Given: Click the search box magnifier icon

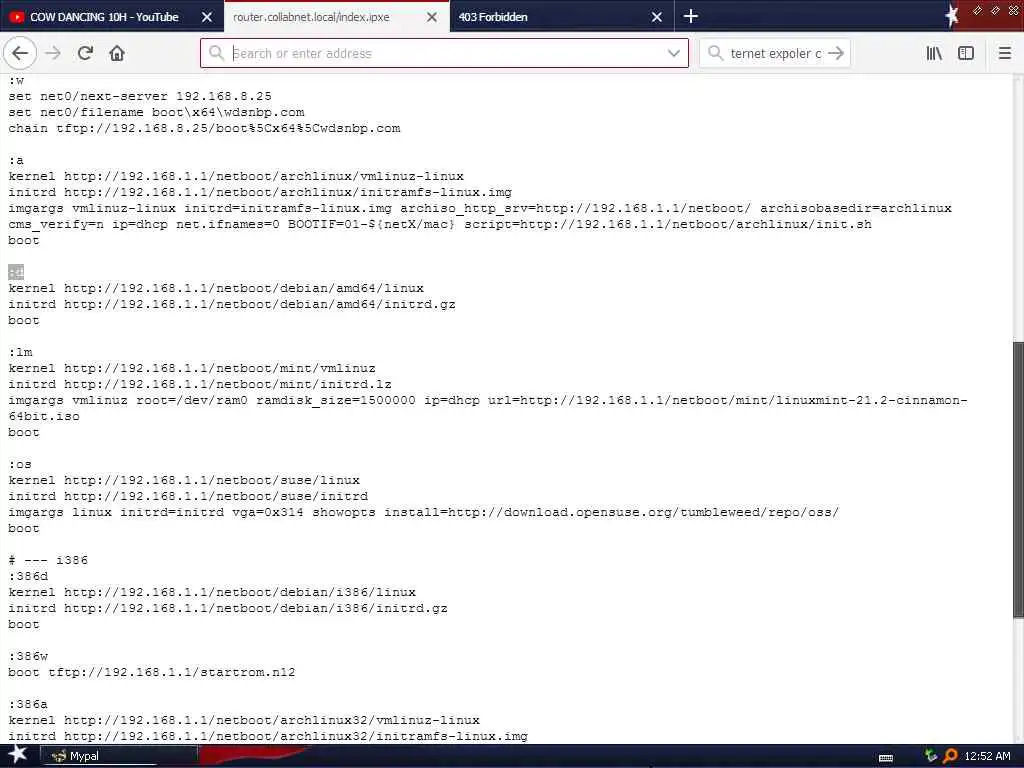Looking at the screenshot, I should click(x=716, y=53).
